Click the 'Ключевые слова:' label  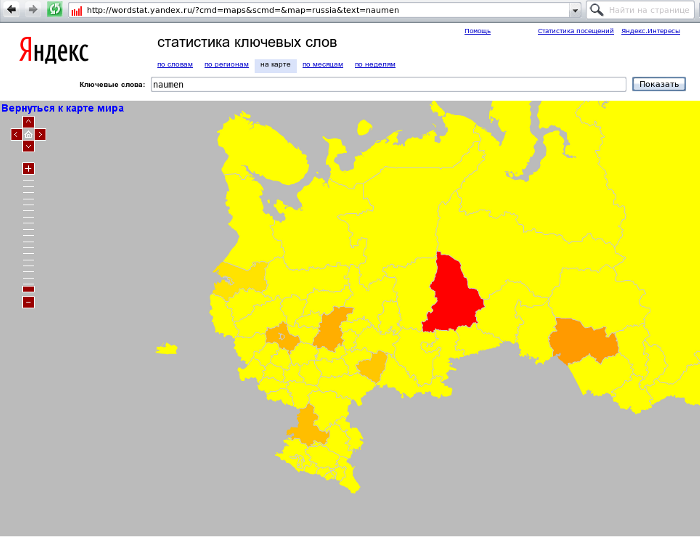click(112, 84)
